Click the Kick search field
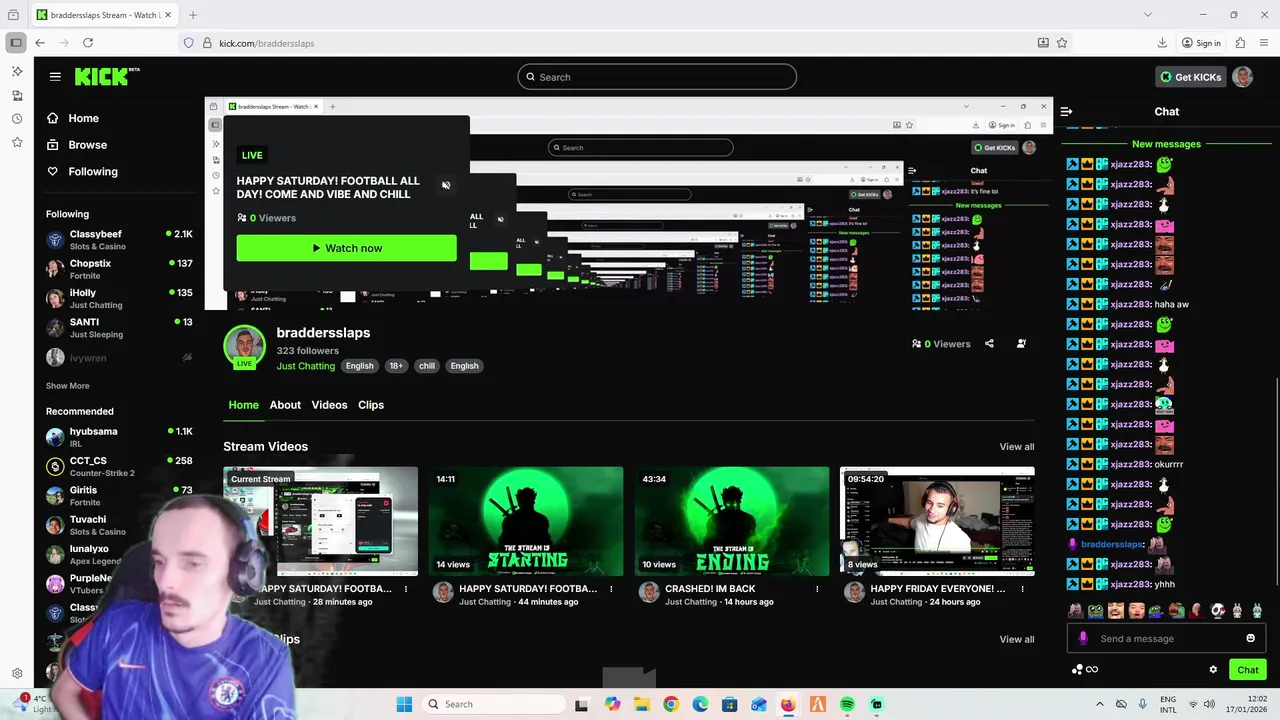 pyautogui.click(x=657, y=77)
